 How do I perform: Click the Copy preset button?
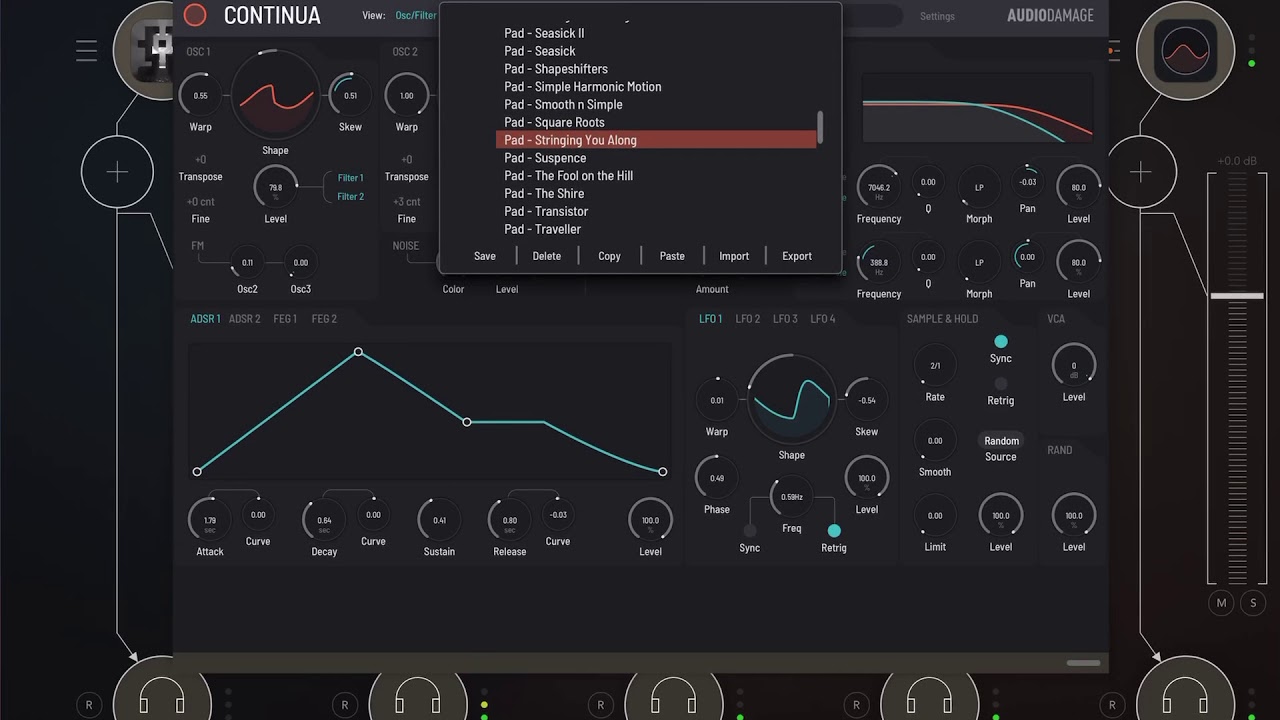pos(610,256)
